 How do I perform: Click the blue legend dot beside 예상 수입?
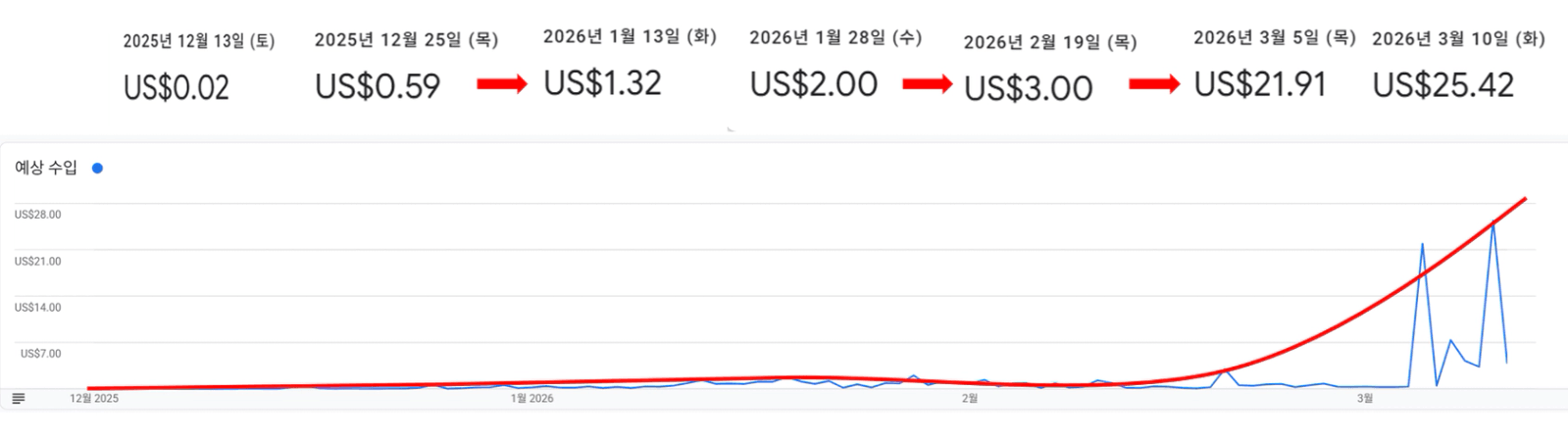coord(97,168)
